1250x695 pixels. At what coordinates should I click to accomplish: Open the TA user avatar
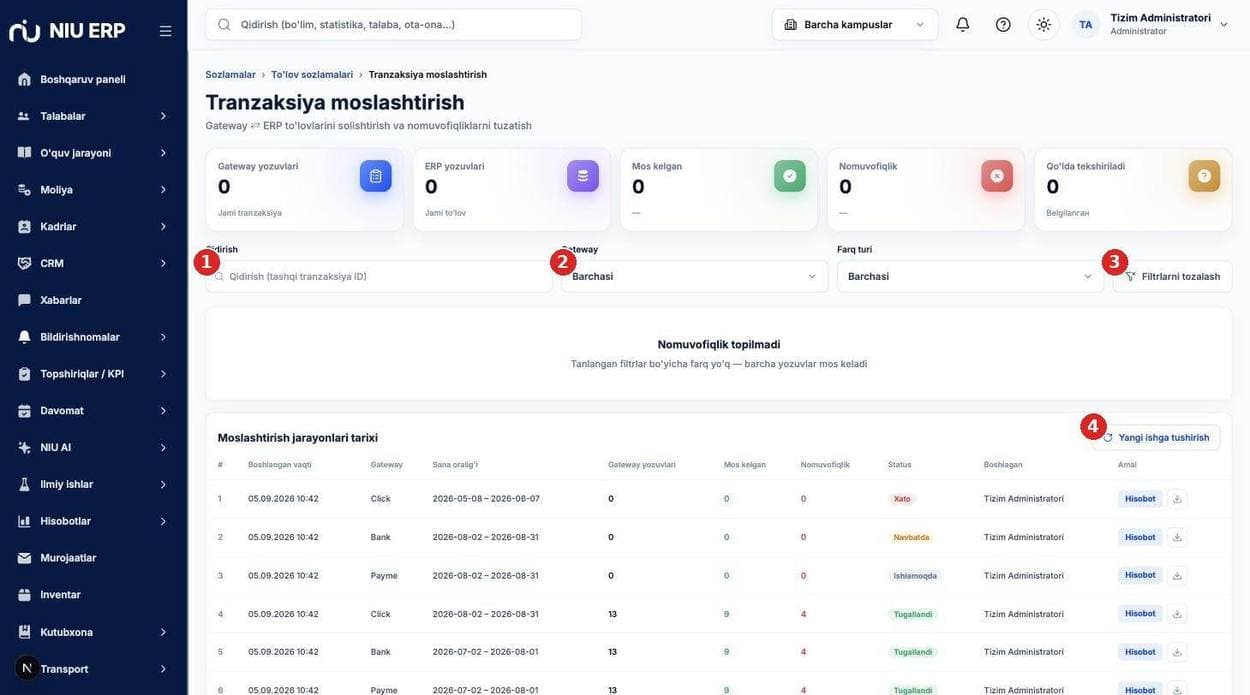(x=1086, y=24)
